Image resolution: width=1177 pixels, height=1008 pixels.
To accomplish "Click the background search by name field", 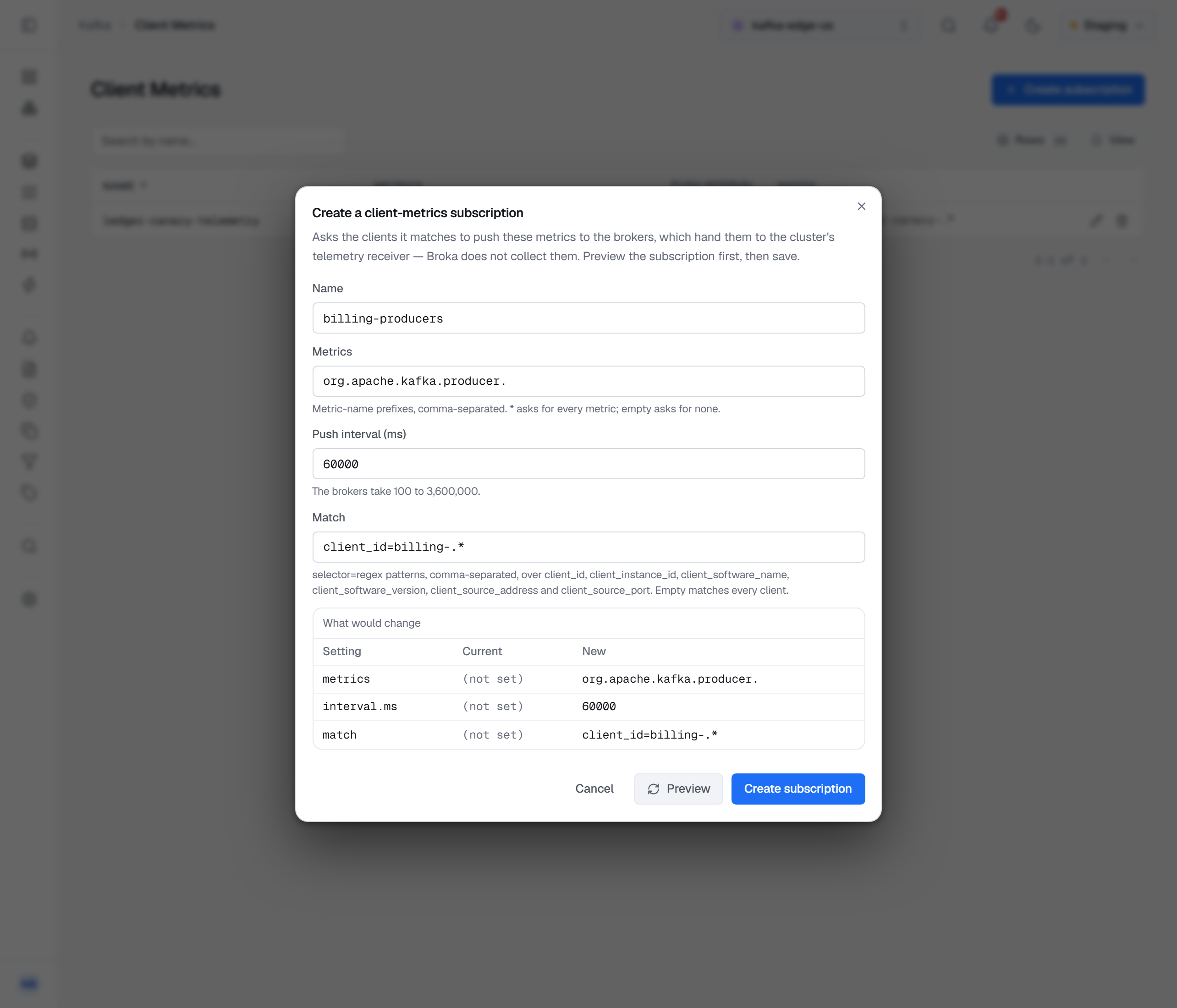I will 219,141.
